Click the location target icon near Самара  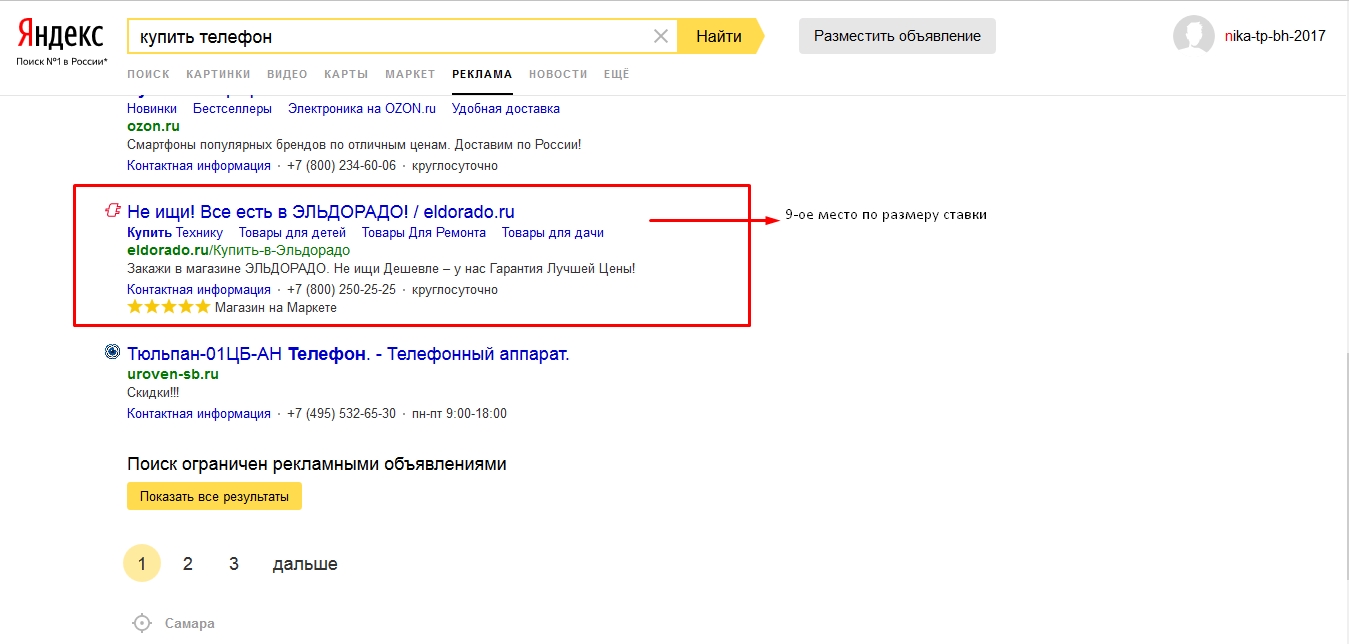click(143, 623)
